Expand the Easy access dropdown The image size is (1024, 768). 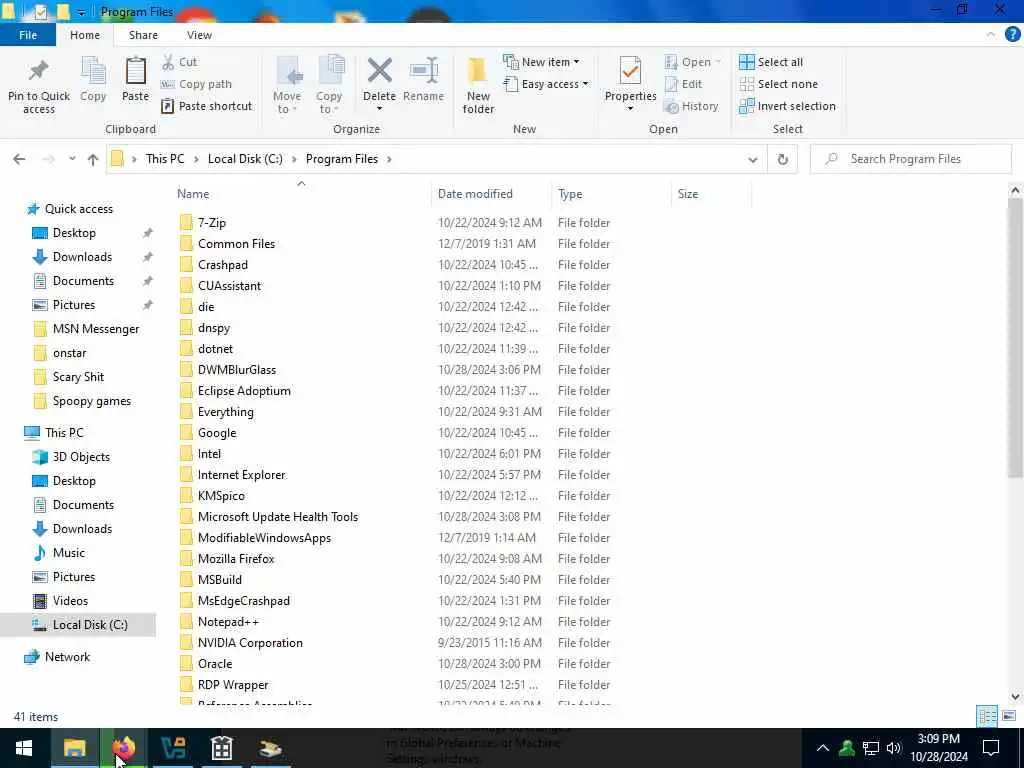tap(546, 84)
